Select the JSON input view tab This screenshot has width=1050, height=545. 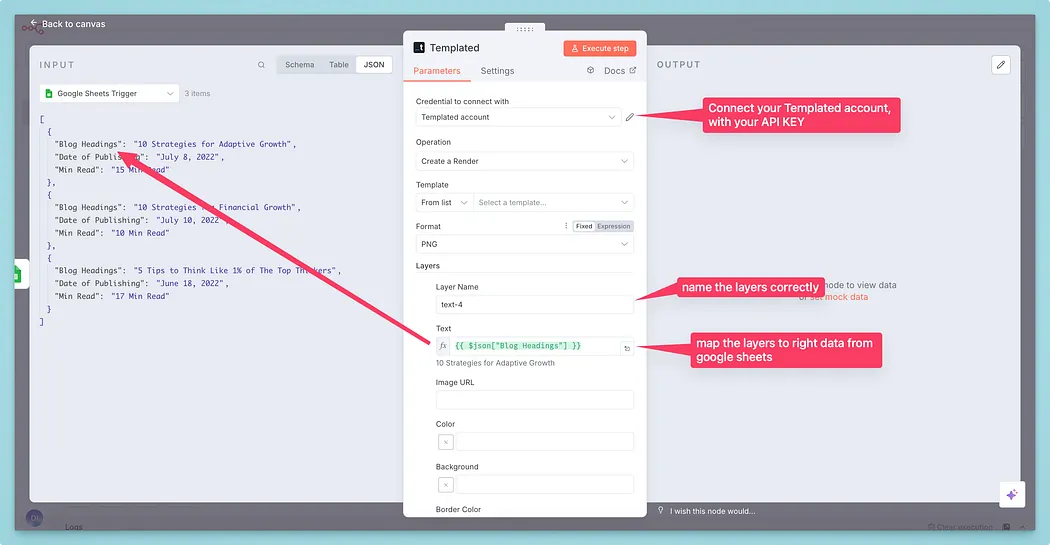tap(374, 65)
